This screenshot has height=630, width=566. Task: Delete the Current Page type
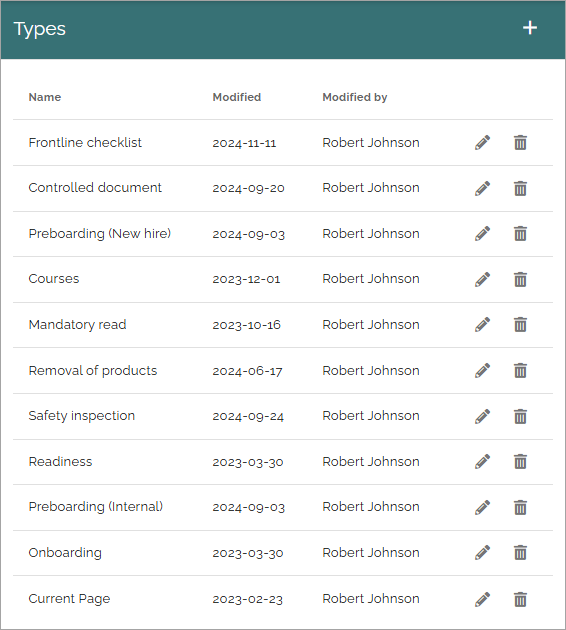[x=520, y=599]
